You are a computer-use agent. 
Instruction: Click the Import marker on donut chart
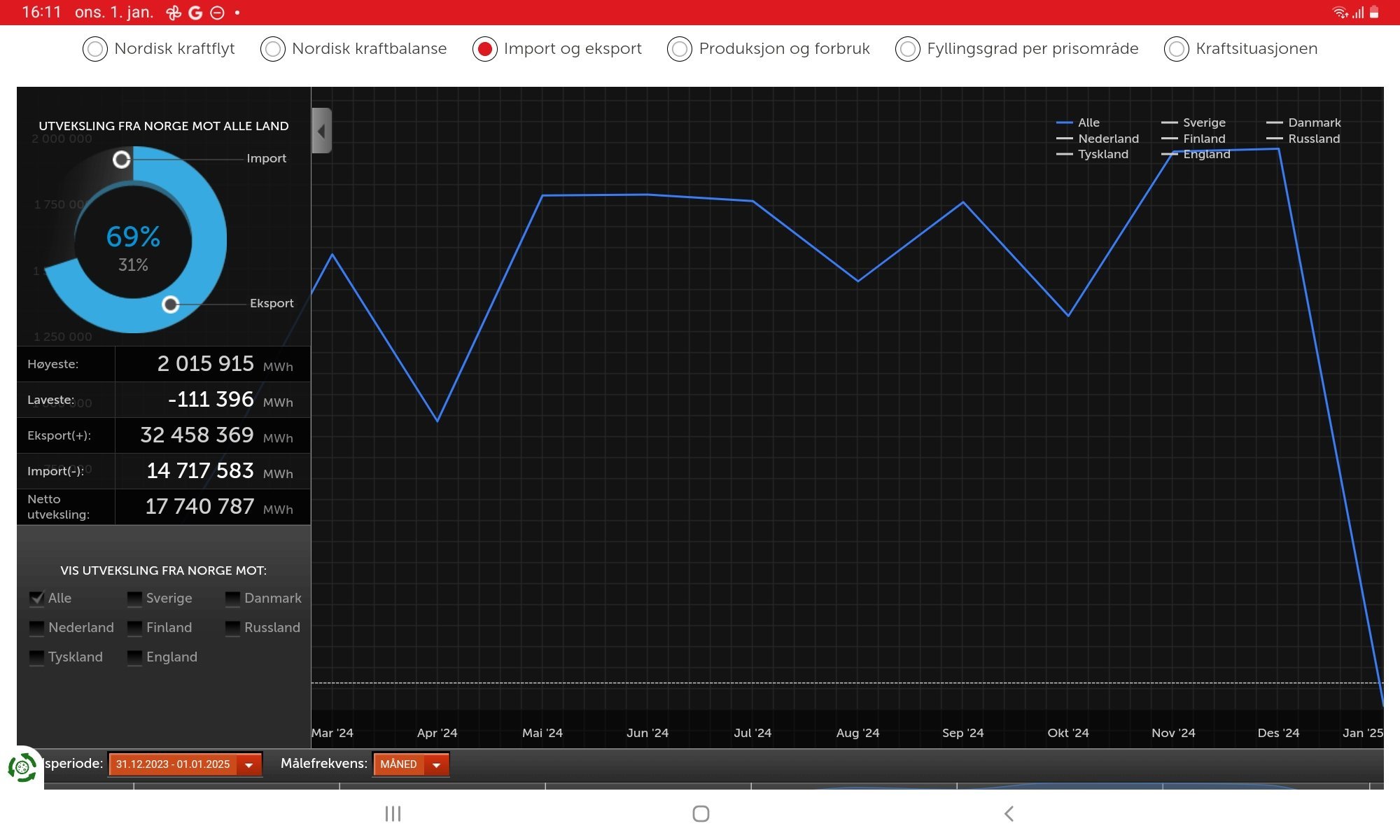[x=122, y=160]
